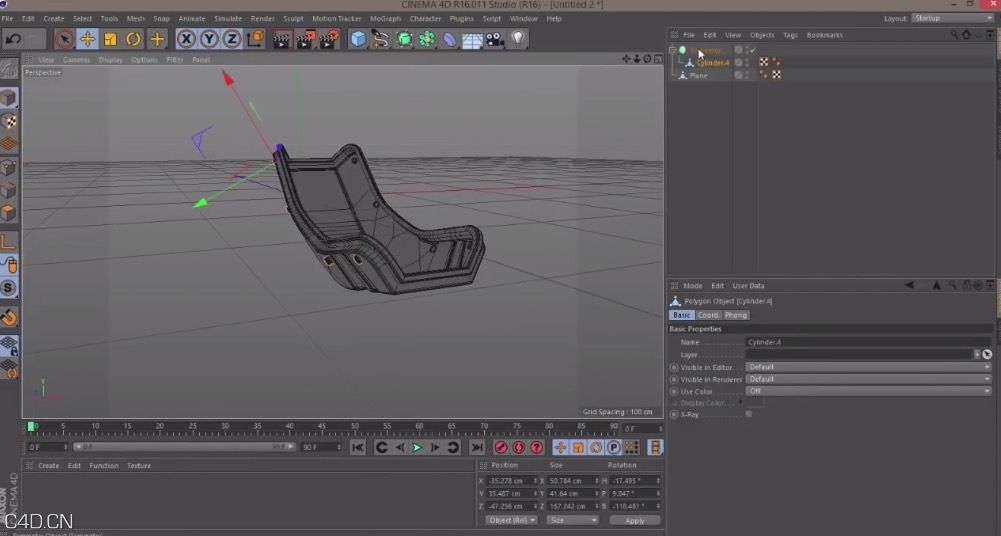Select Cylinder.4 in Object Manager
This screenshot has height=536, width=1001.
click(712, 63)
